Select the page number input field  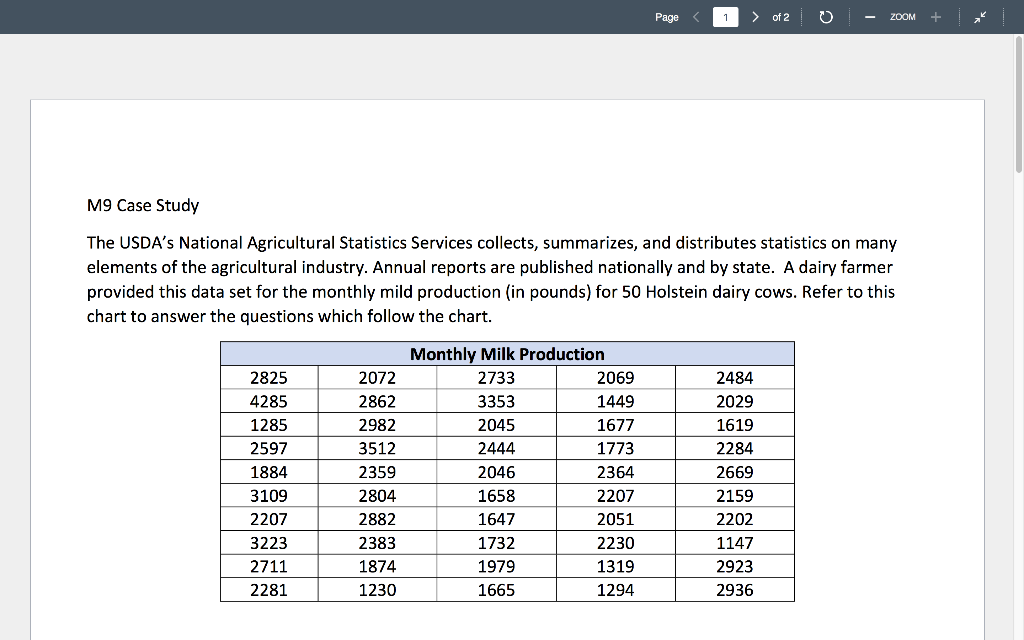coord(725,16)
